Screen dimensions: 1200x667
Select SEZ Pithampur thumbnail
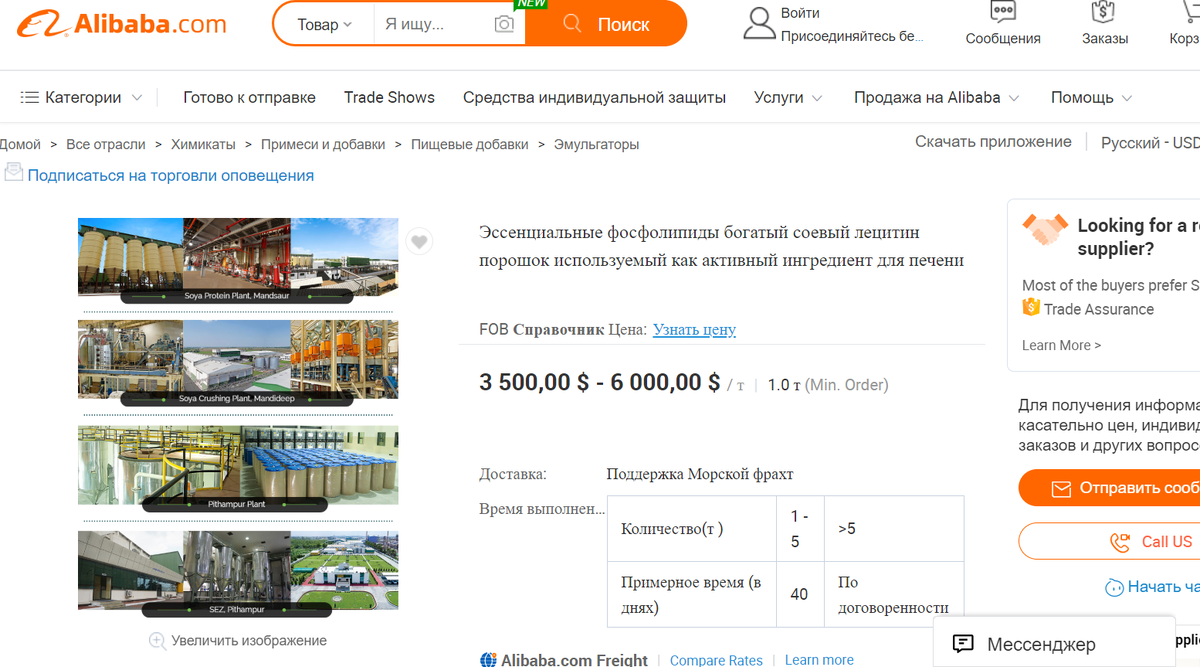click(238, 573)
